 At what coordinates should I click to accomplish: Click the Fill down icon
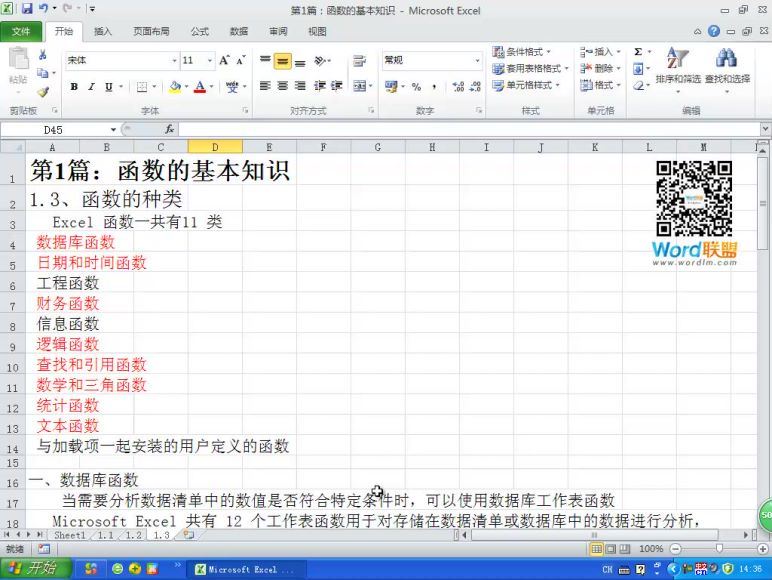638,68
